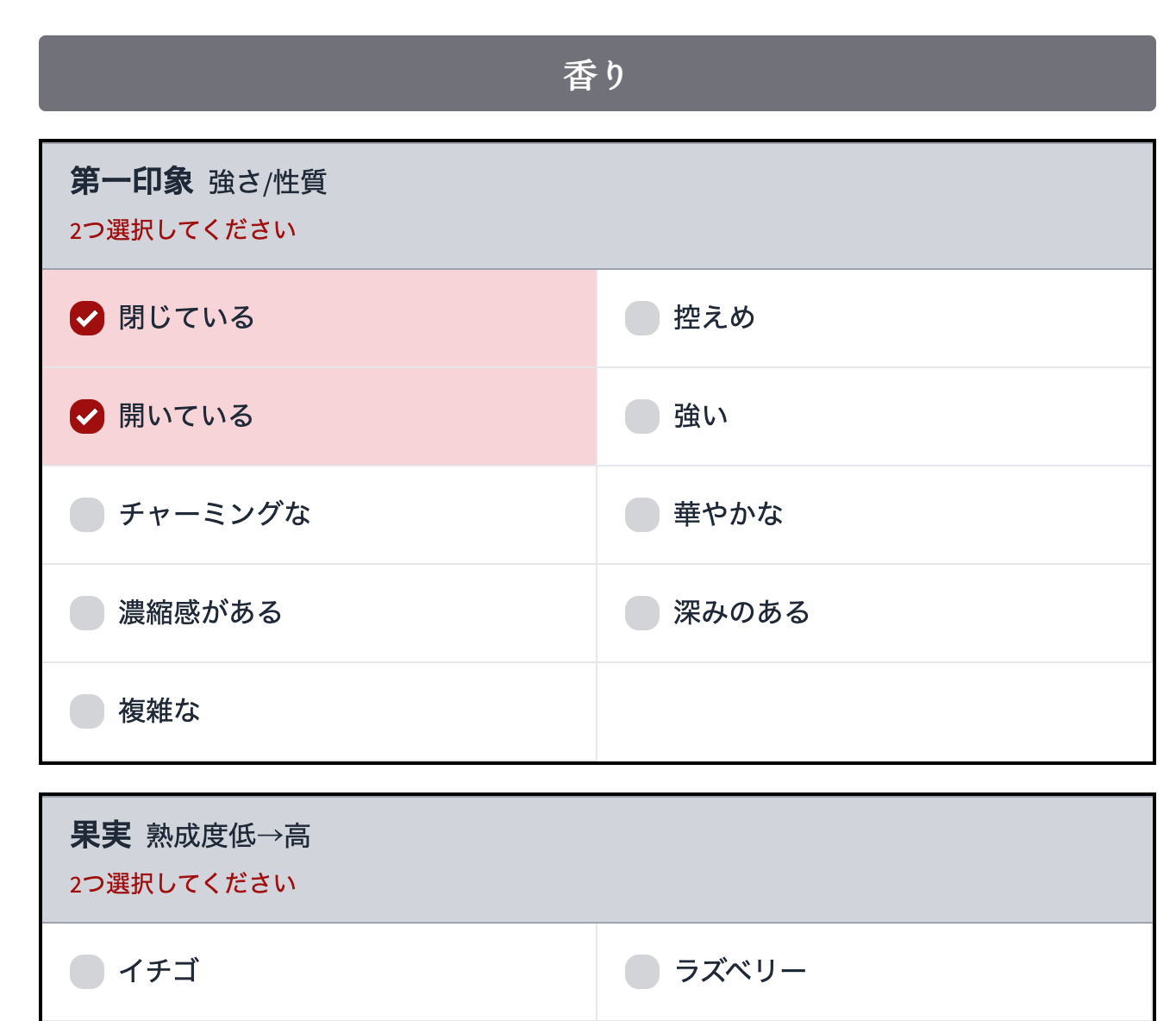Click the 果実 熟成度低→高 heading
The width and height of the screenshot is (1176, 1021).
coord(190,835)
